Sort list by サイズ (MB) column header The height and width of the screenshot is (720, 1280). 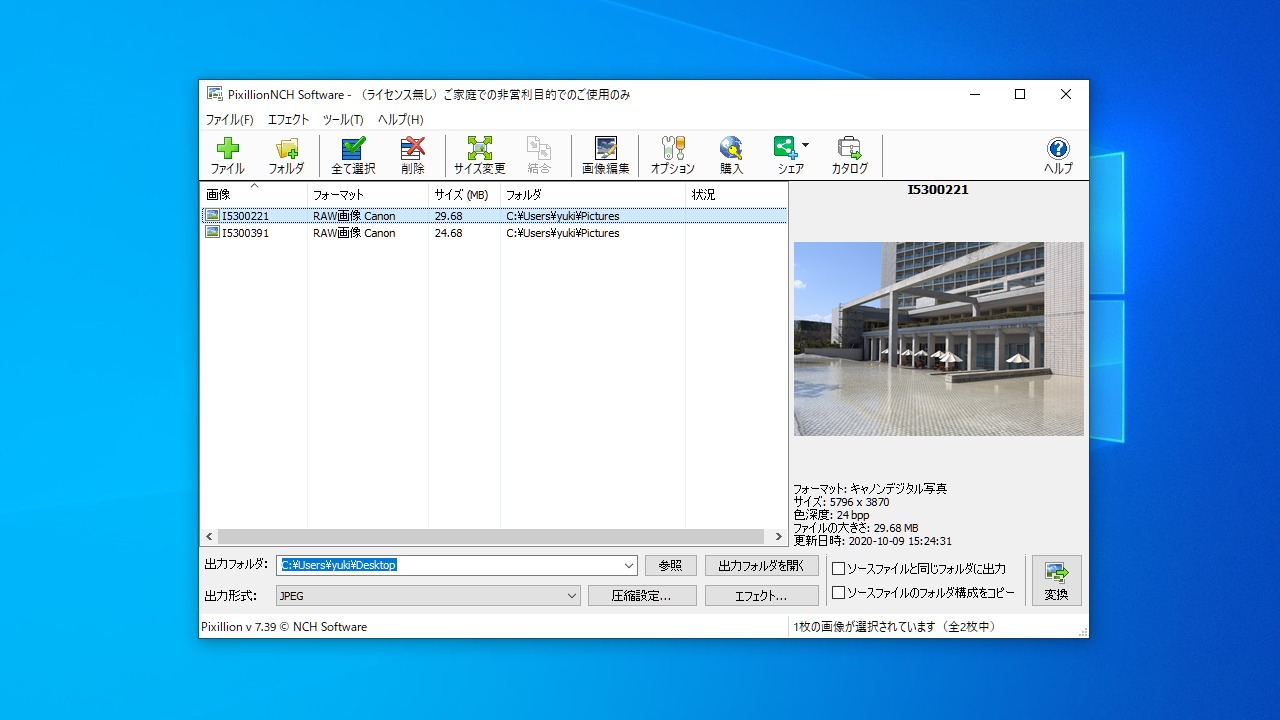coord(465,195)
